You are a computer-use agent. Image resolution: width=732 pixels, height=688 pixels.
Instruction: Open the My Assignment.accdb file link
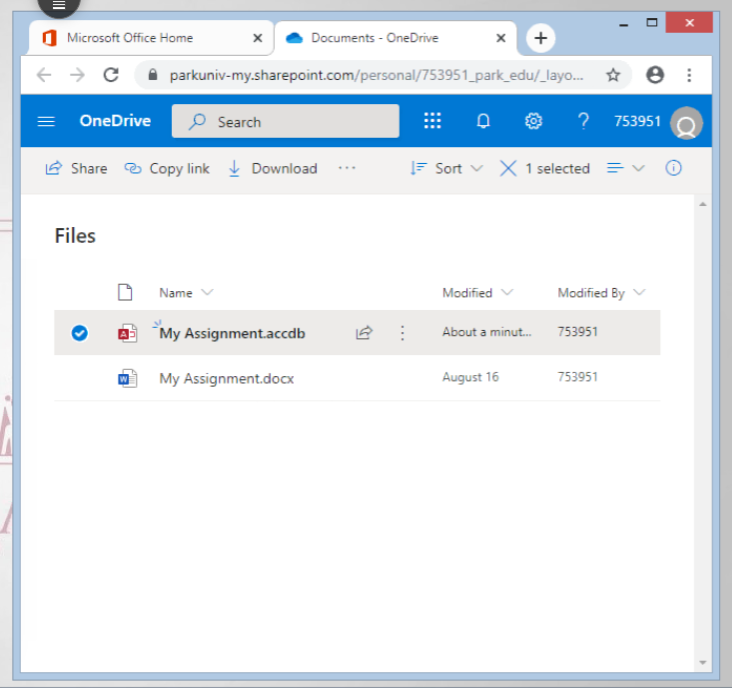click(232, 333)
